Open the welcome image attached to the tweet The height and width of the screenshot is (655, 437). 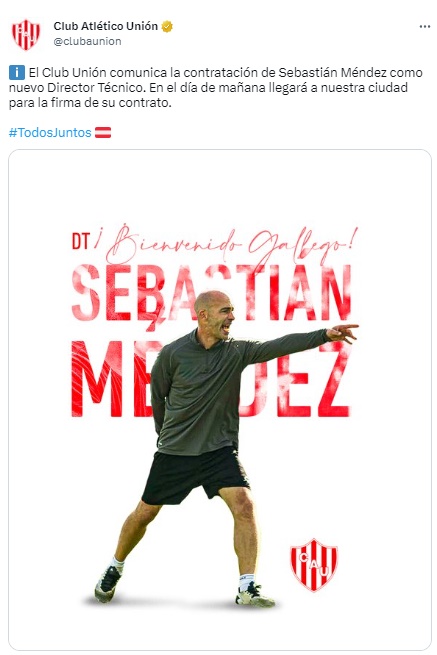pos(220,400)
